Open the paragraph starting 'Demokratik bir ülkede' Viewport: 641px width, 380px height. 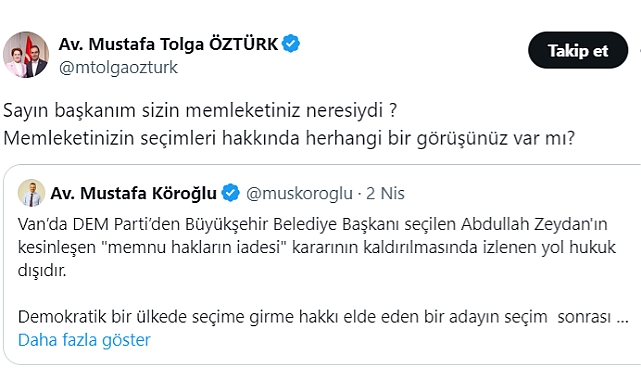pos(323,317)
